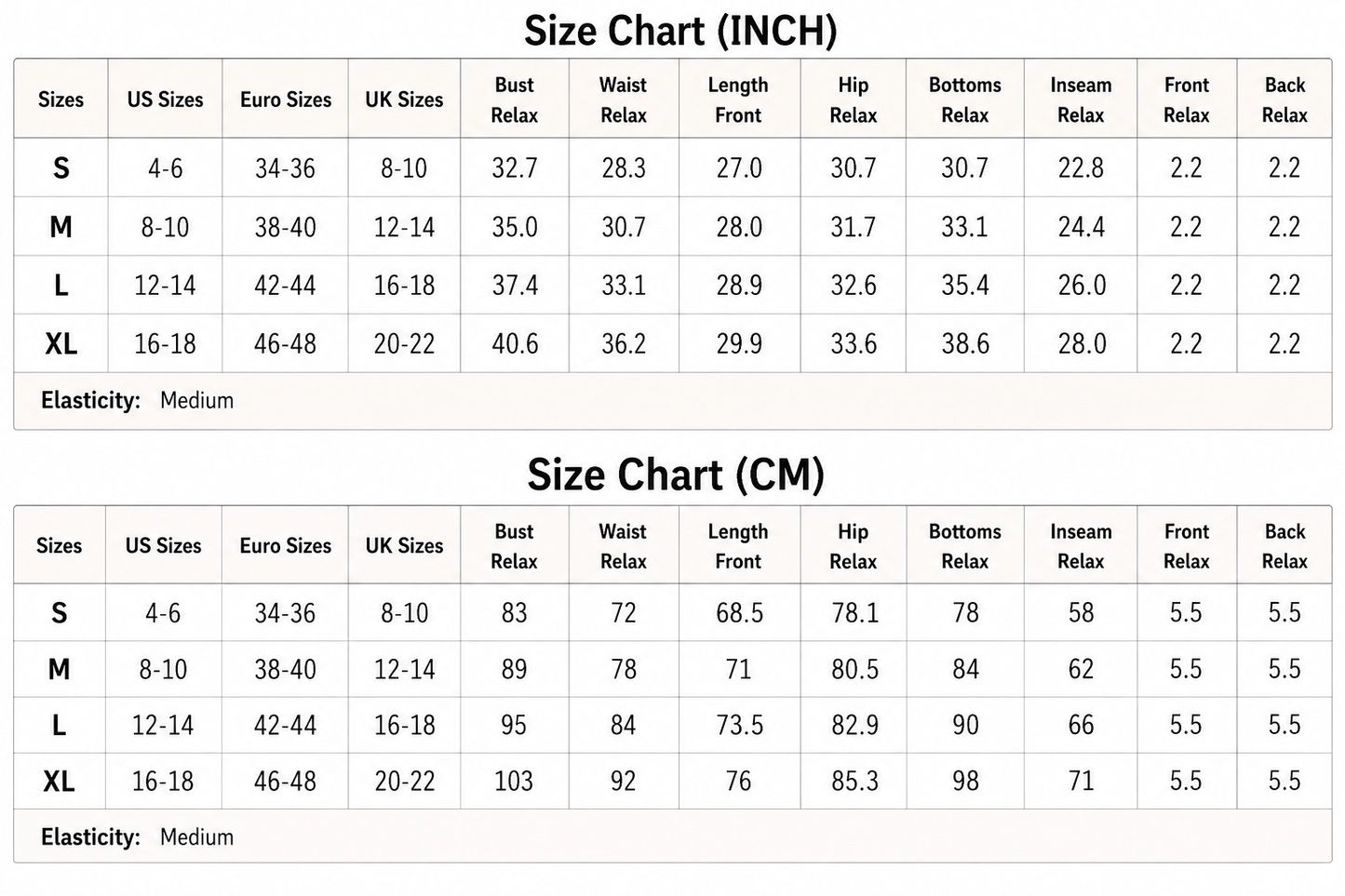Select the 40.6 bust value for XL
Viewport: 1345px width, 896px height.
click(515, 344)
